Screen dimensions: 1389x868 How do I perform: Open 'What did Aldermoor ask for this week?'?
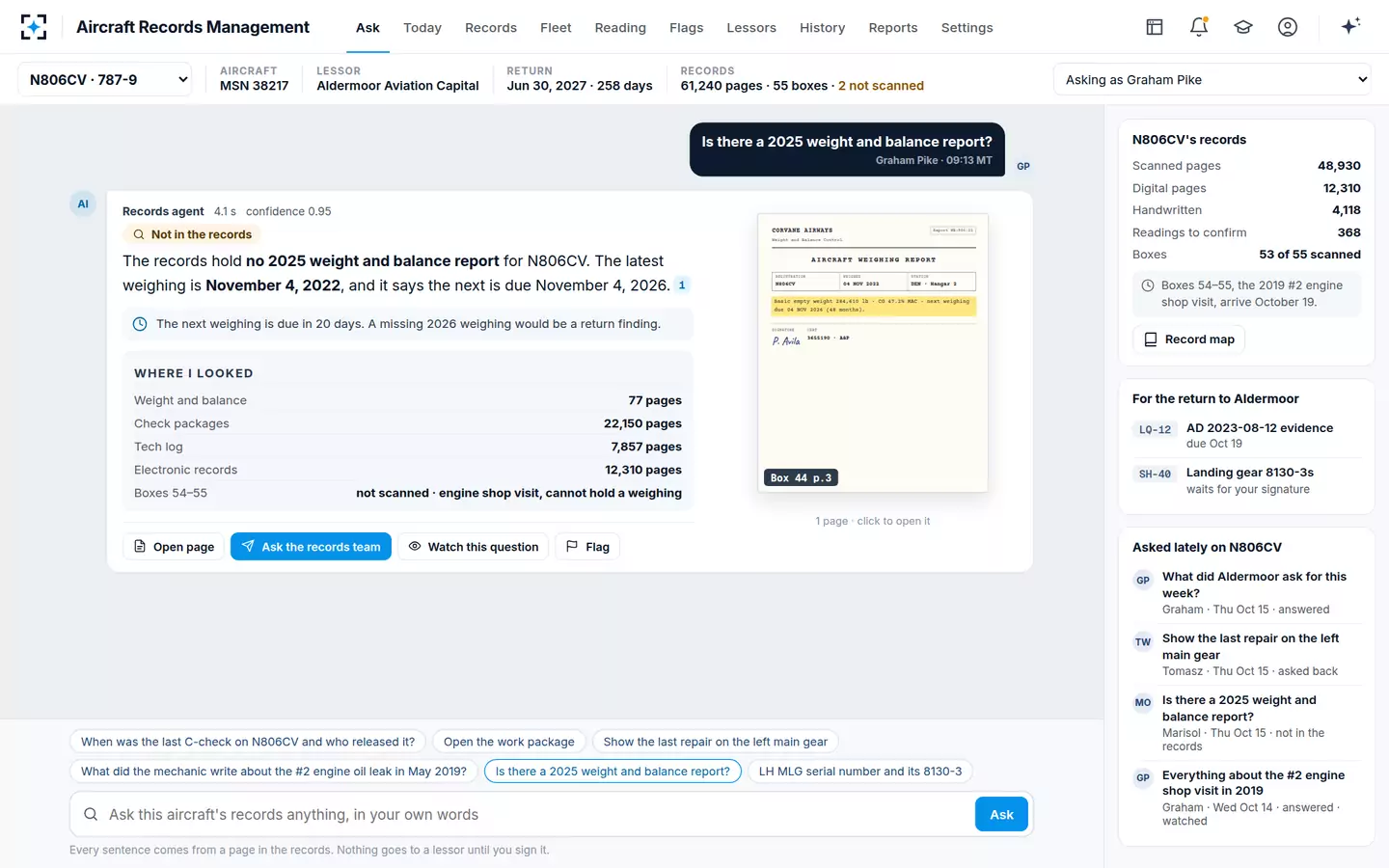1246,592
